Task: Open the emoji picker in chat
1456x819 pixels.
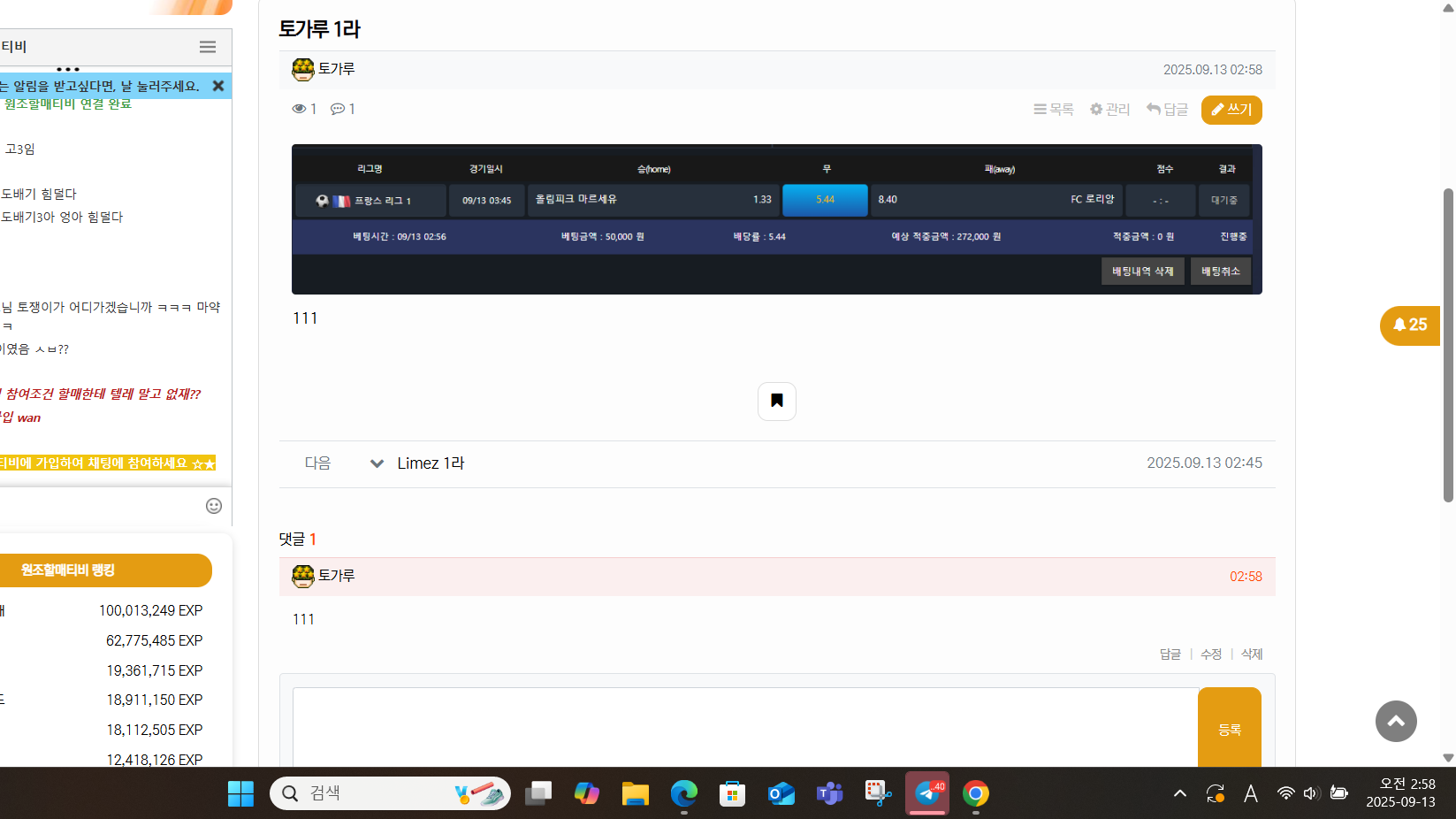Action: 213,506
